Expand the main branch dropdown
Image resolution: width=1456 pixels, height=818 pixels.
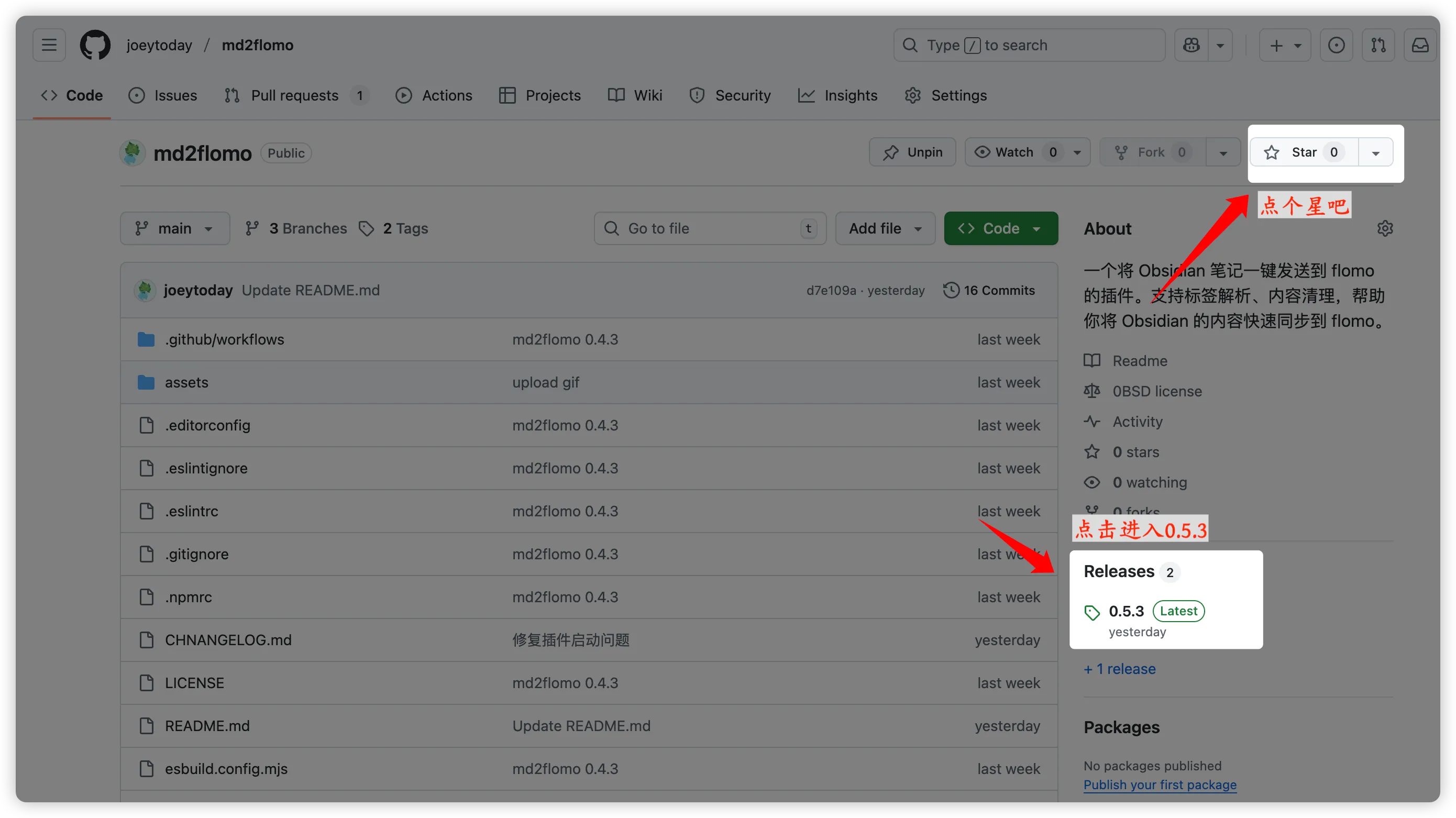click(174, 228)
